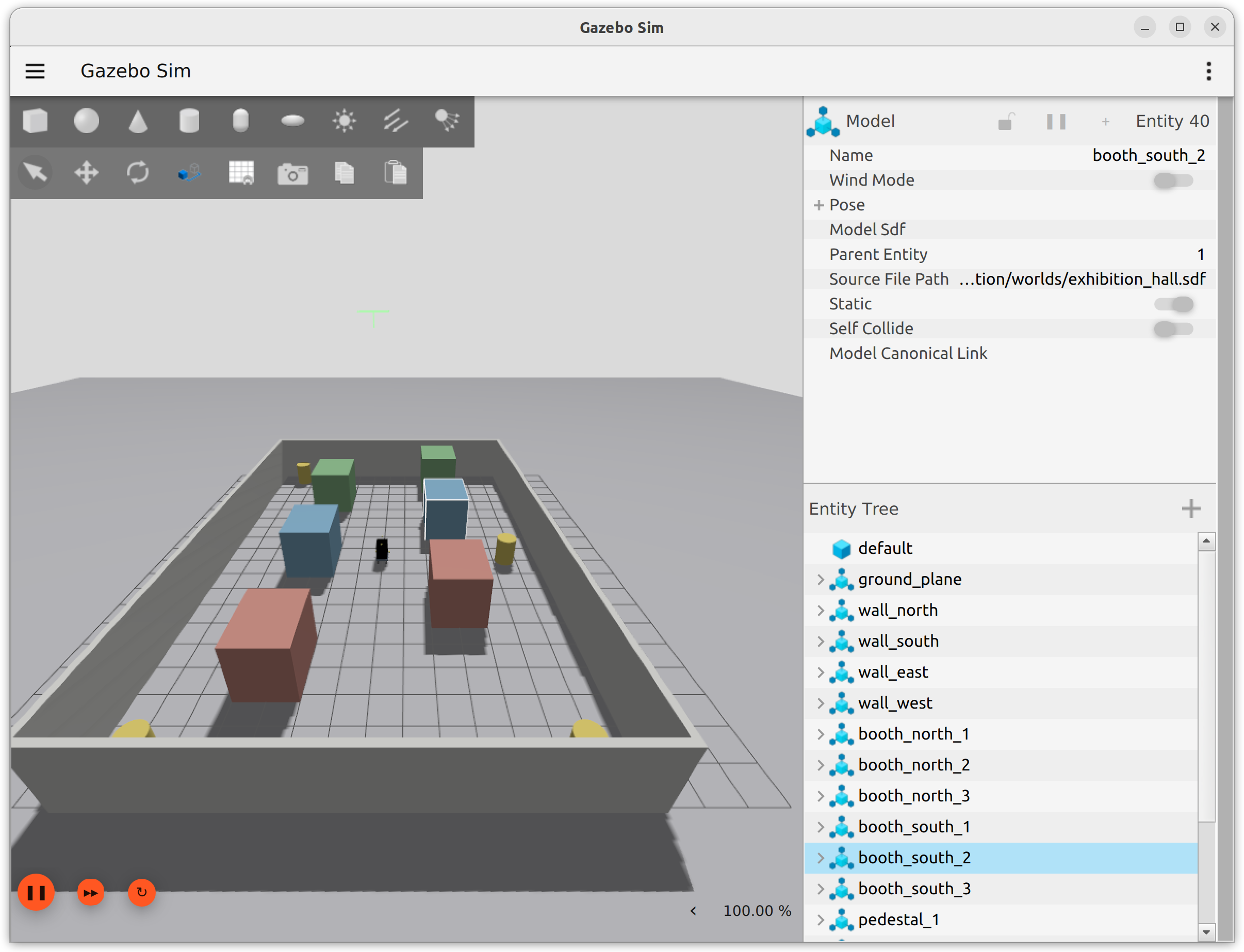The image size is (1244, 952).
Task: Open the grid snapping settings icon
Action: (241, 172)
